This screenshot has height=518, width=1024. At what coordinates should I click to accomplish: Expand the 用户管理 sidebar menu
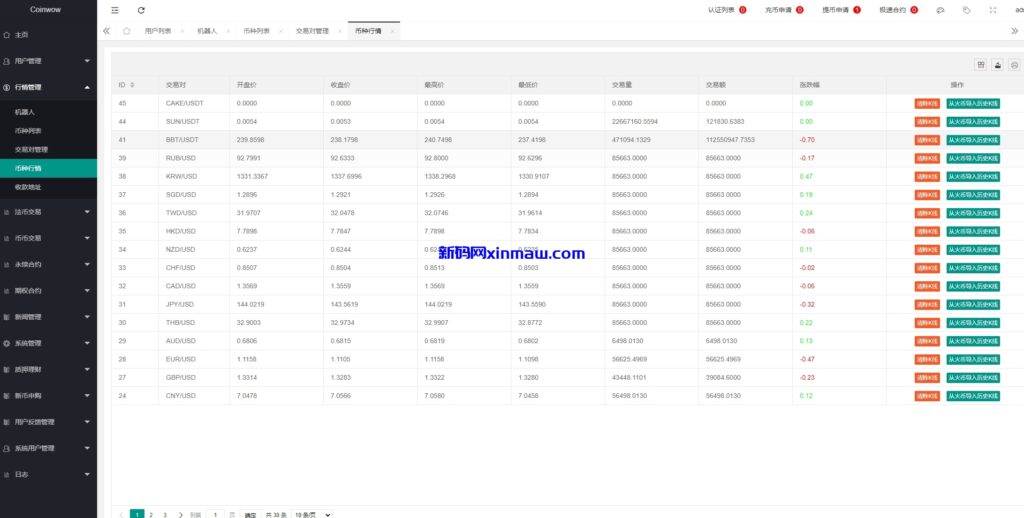[x=48, y=61]
